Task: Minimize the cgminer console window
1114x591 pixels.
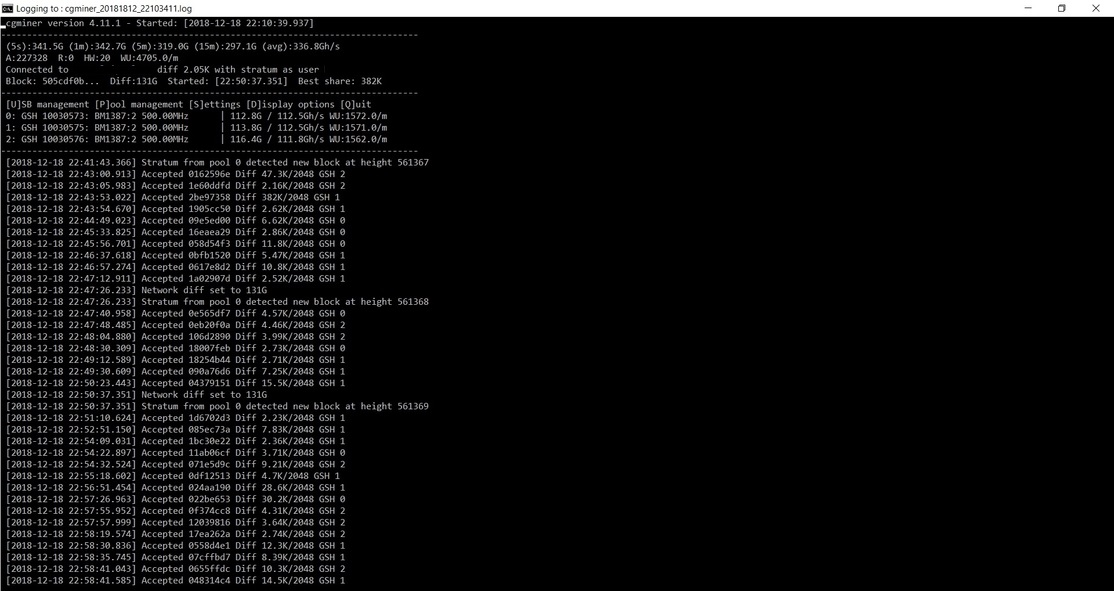Action: (x=1028, y=9)
